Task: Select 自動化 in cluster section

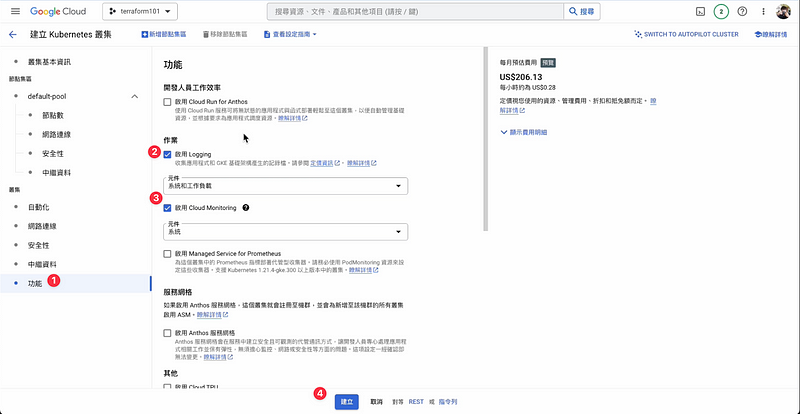Action: coord(39,207)
